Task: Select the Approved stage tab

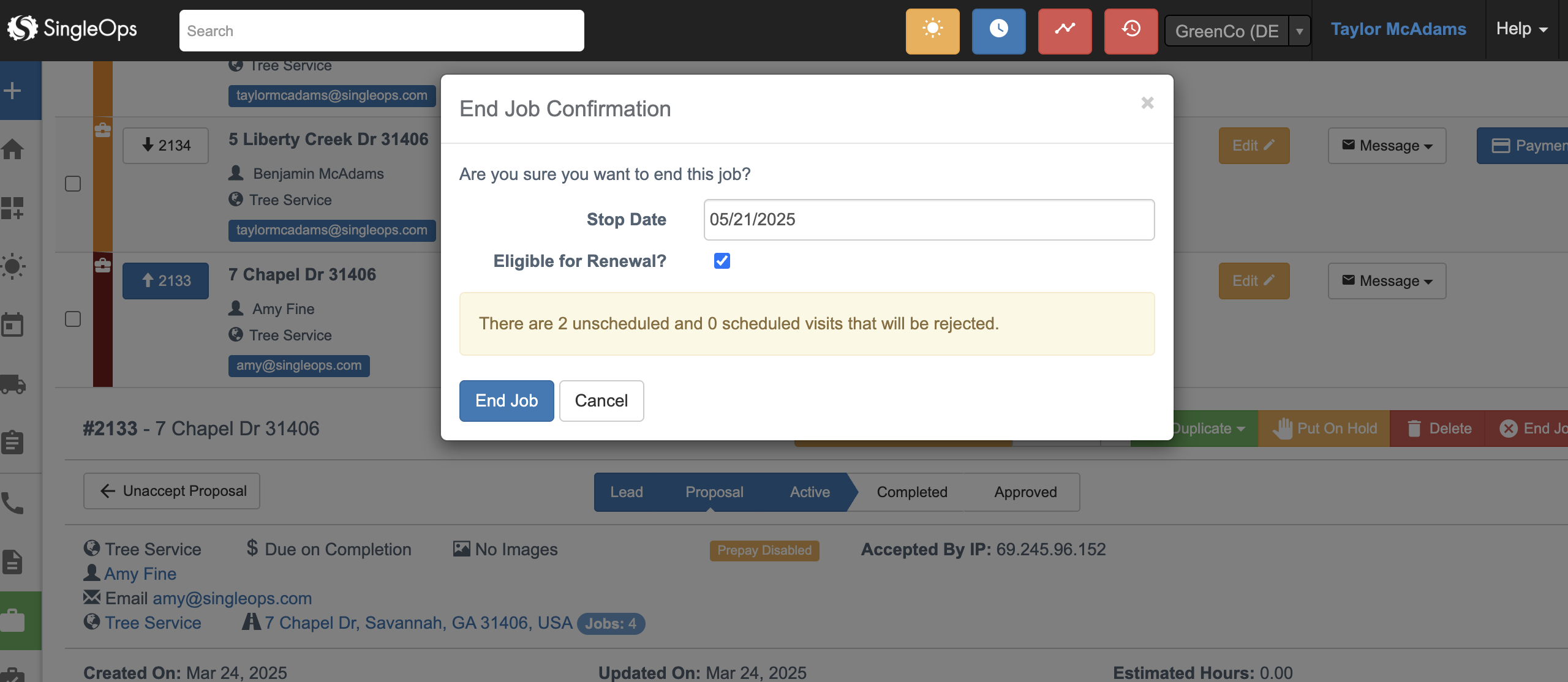Action: pyautogui.click(x=1025, y=492)
